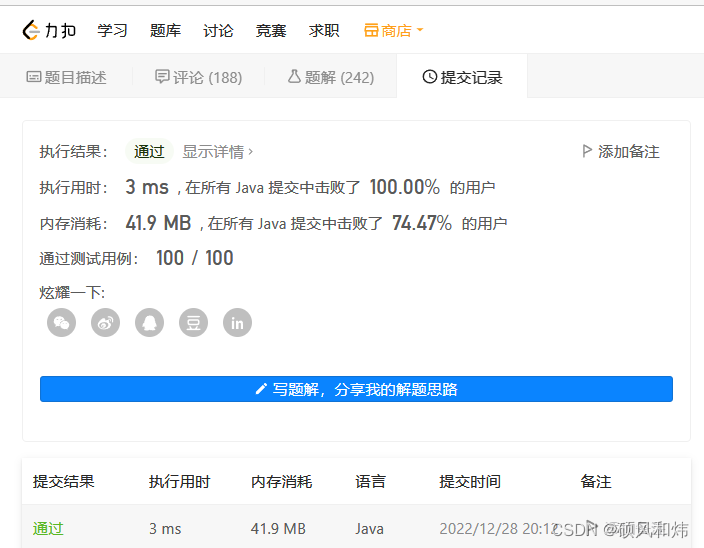Screen dimensions: 704x548
Task: Click the 执行用时 column header
Action: (180, 482)
